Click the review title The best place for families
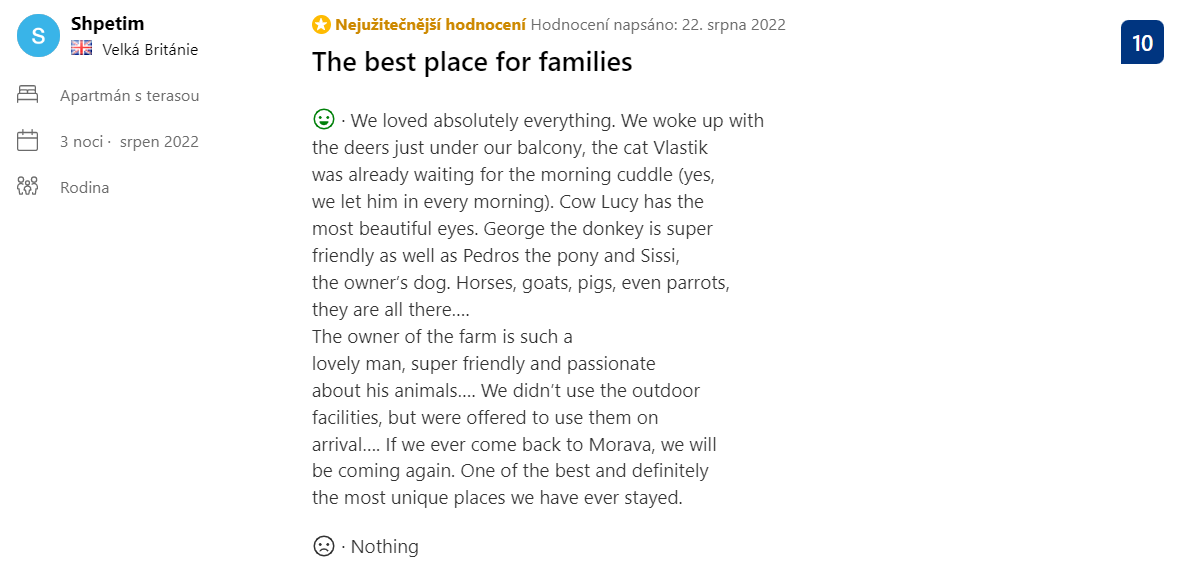The height and width of the screenshot is (574, 1177). (x=472, y=62)
